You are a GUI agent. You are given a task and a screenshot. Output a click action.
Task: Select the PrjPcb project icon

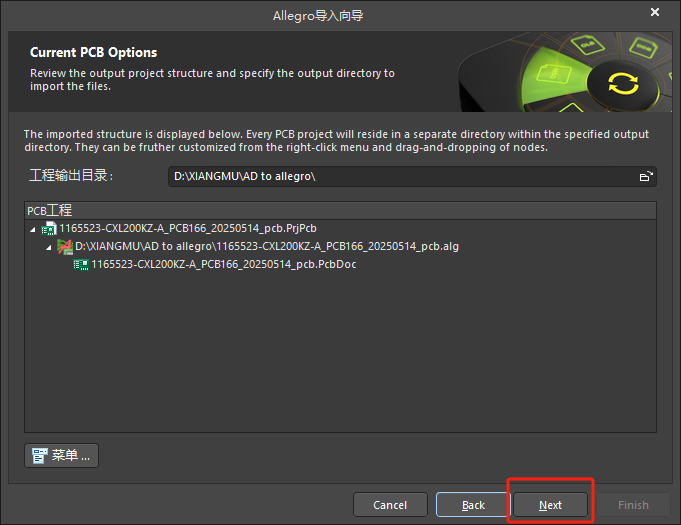(49, 228)
